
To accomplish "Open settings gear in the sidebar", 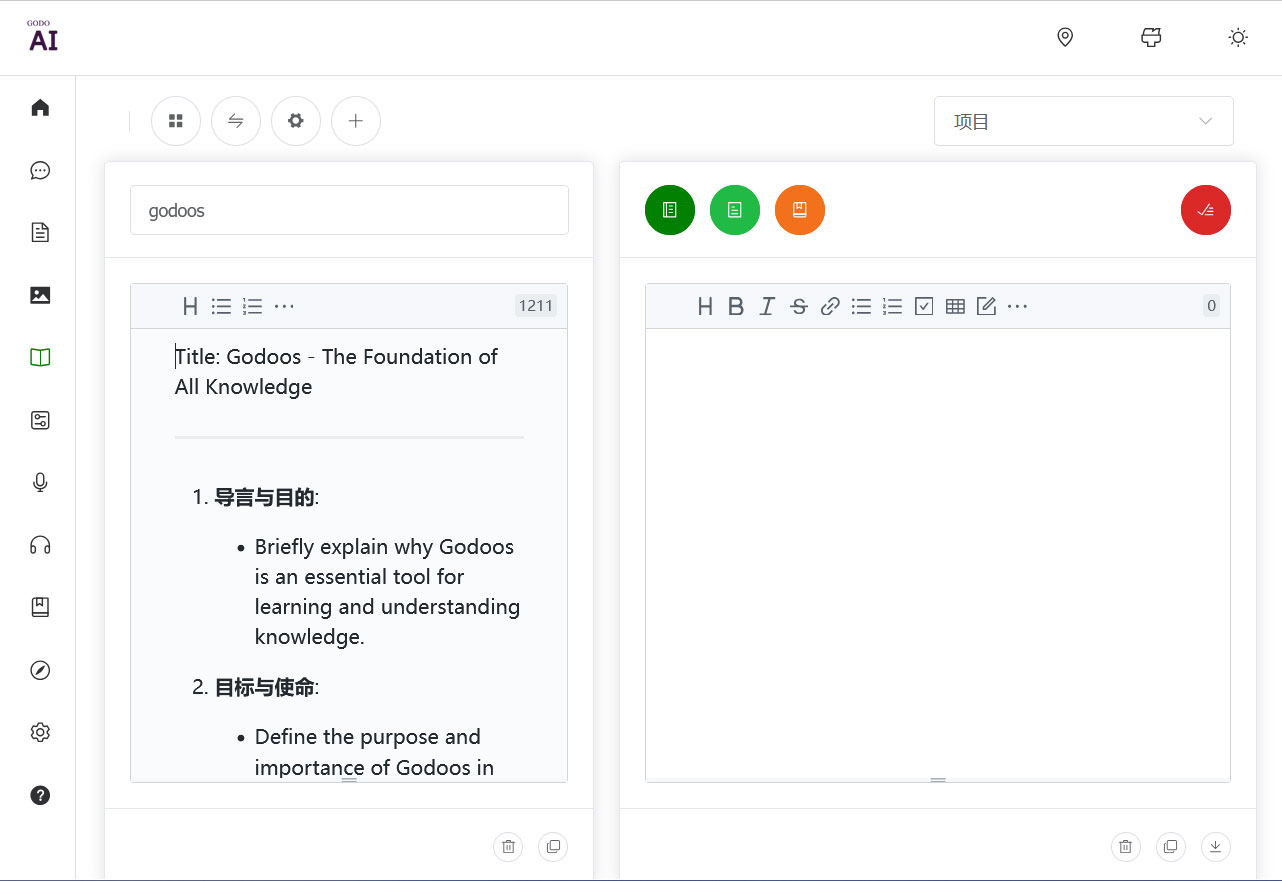I will 40,732.
